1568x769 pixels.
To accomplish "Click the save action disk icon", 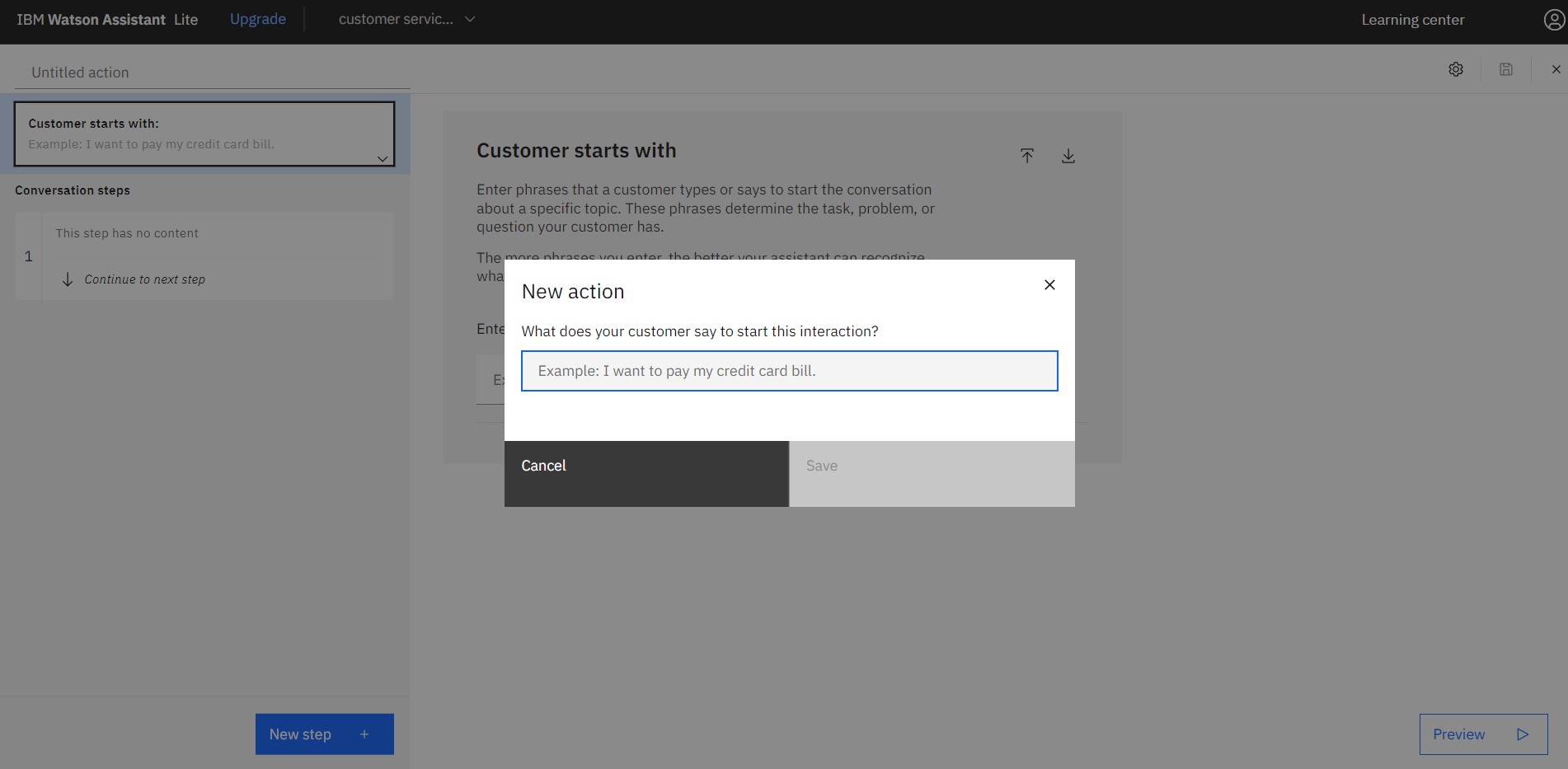I will point(1506,69).
